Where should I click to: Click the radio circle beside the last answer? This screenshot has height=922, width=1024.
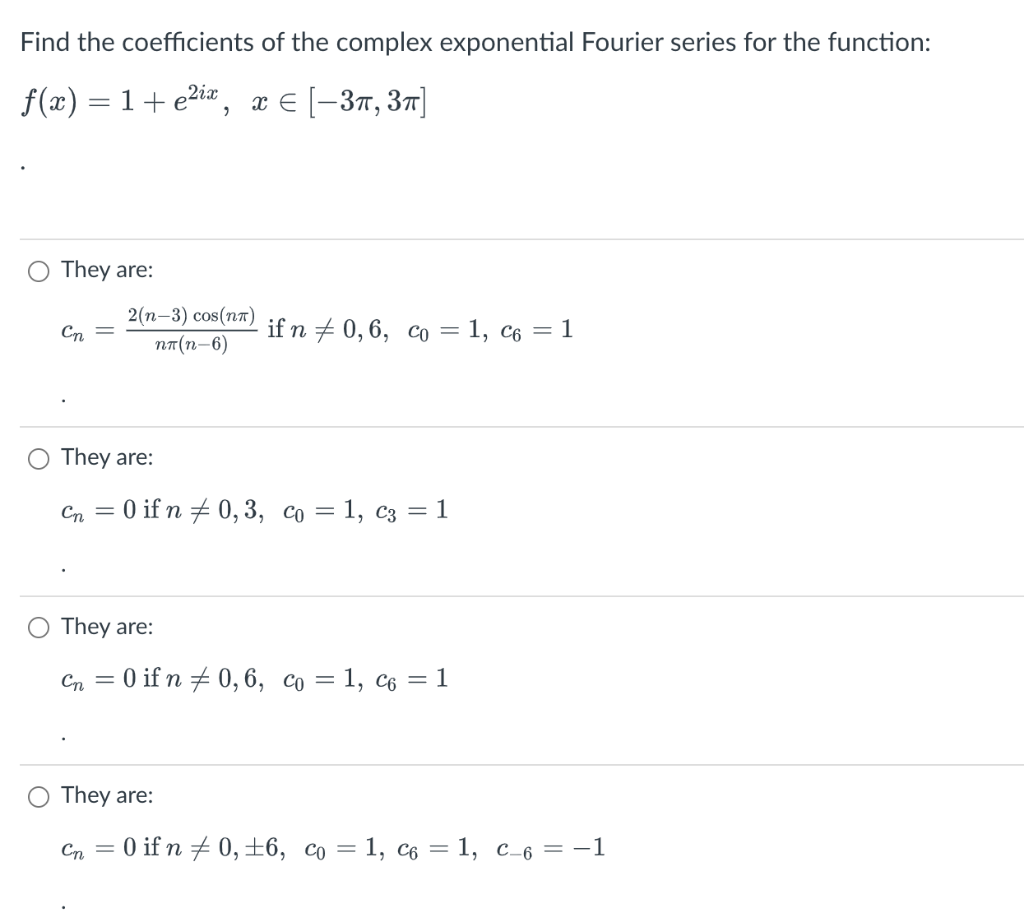38,795
